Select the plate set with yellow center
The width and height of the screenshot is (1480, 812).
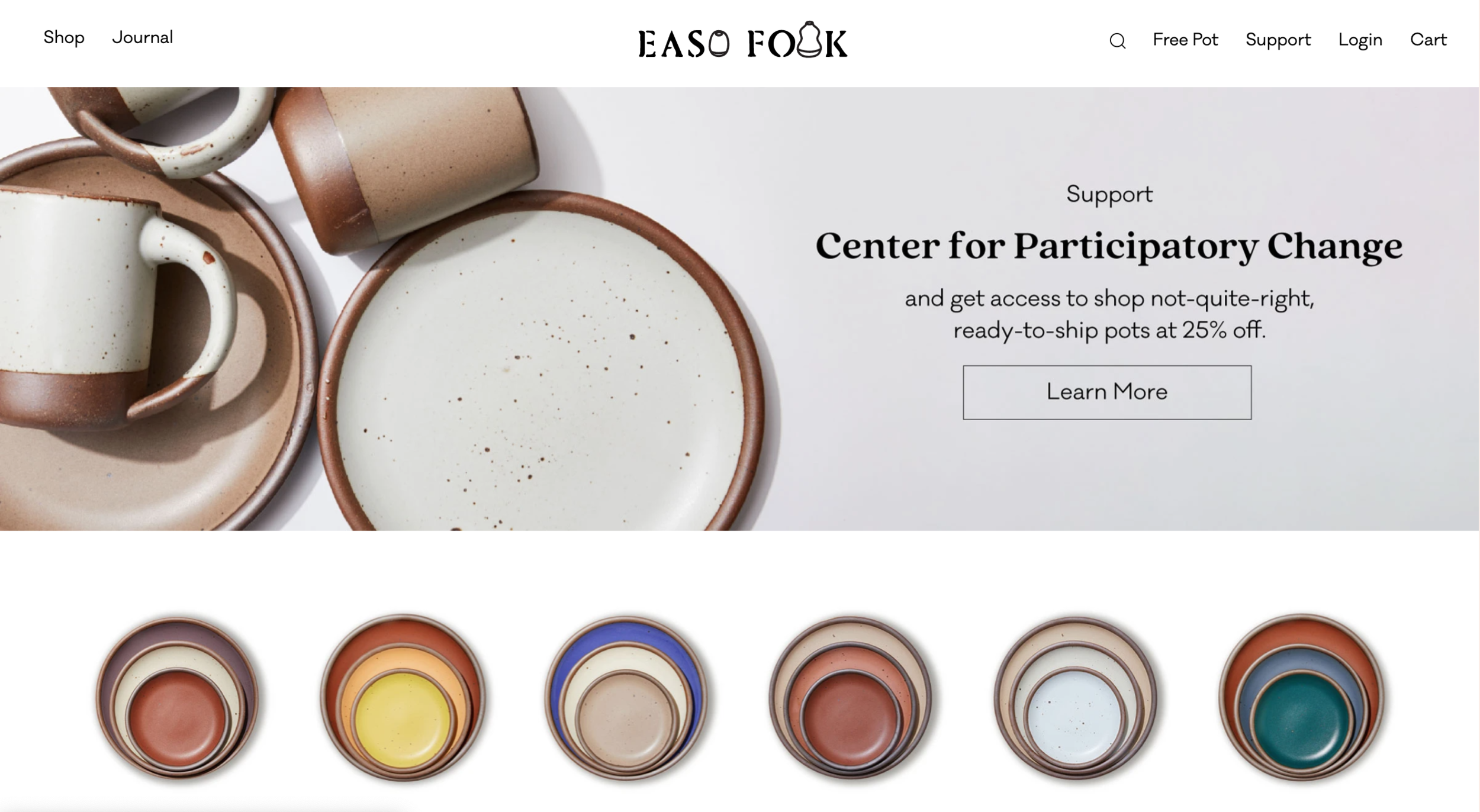coord(403,698)
